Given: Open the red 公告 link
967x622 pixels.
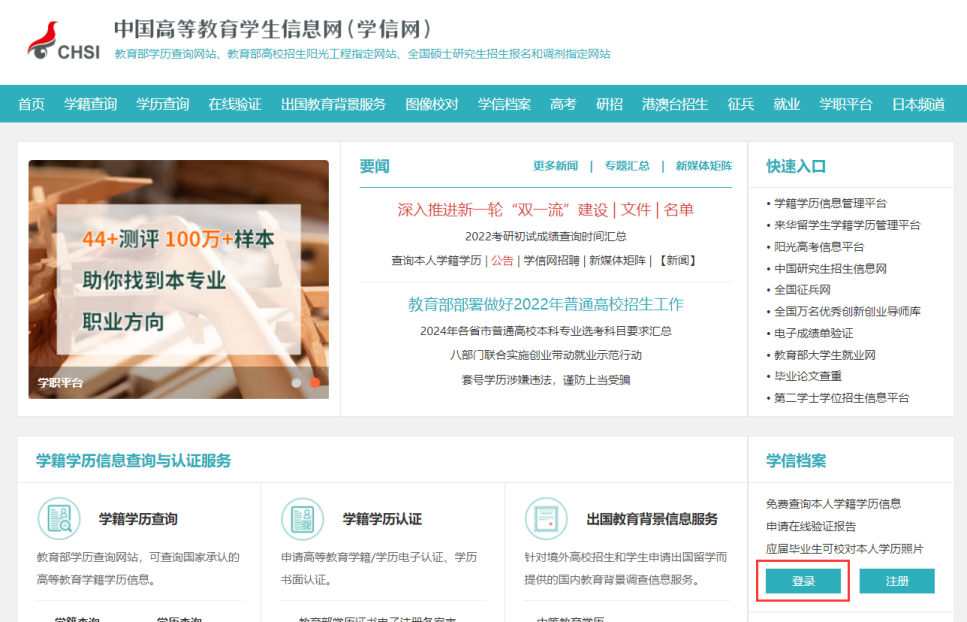Looking at the screenshot, I should tap(502, 261).
